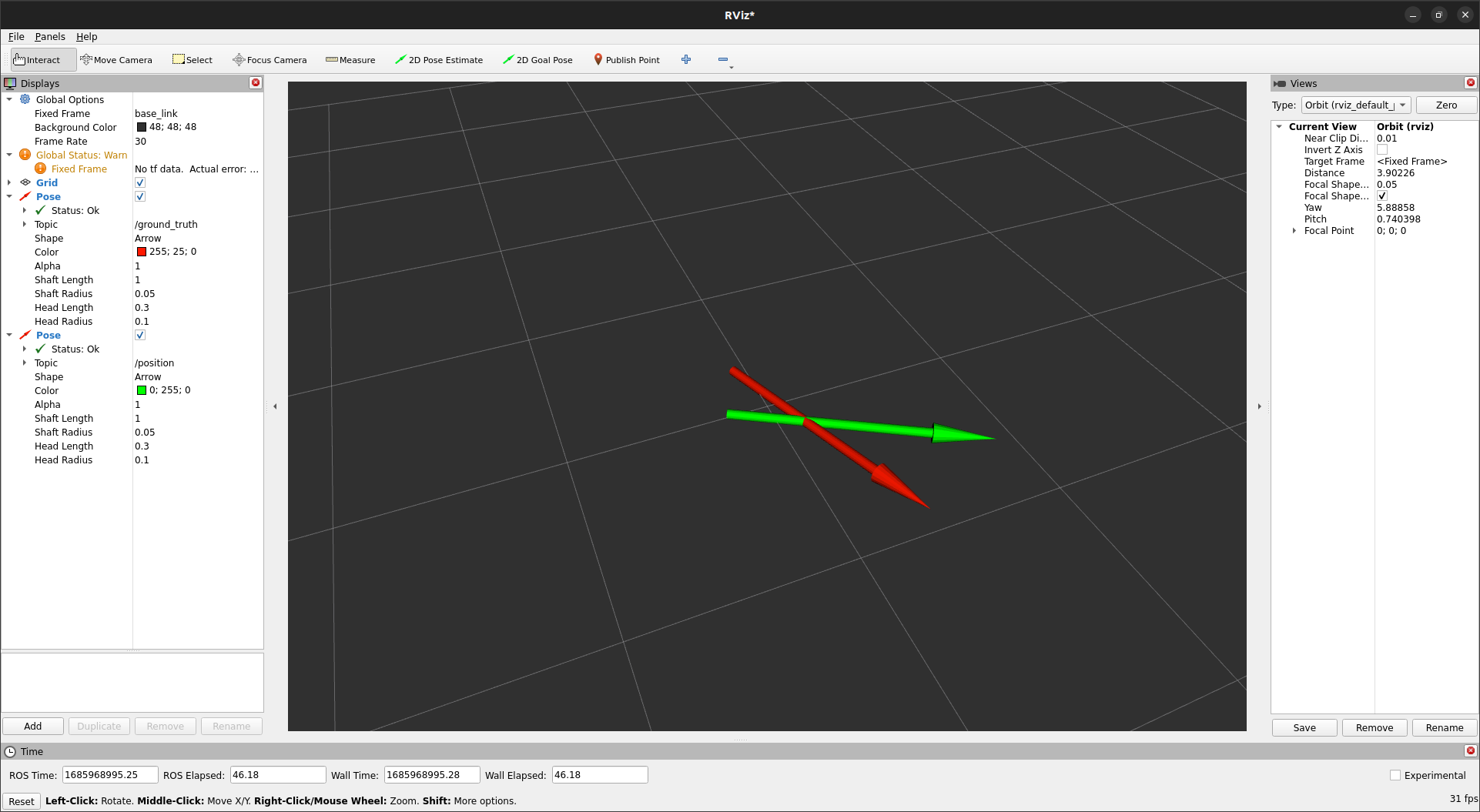The image size is (1480, 812).
Task: Click the ROS Time input field
Action: [110, 774]
